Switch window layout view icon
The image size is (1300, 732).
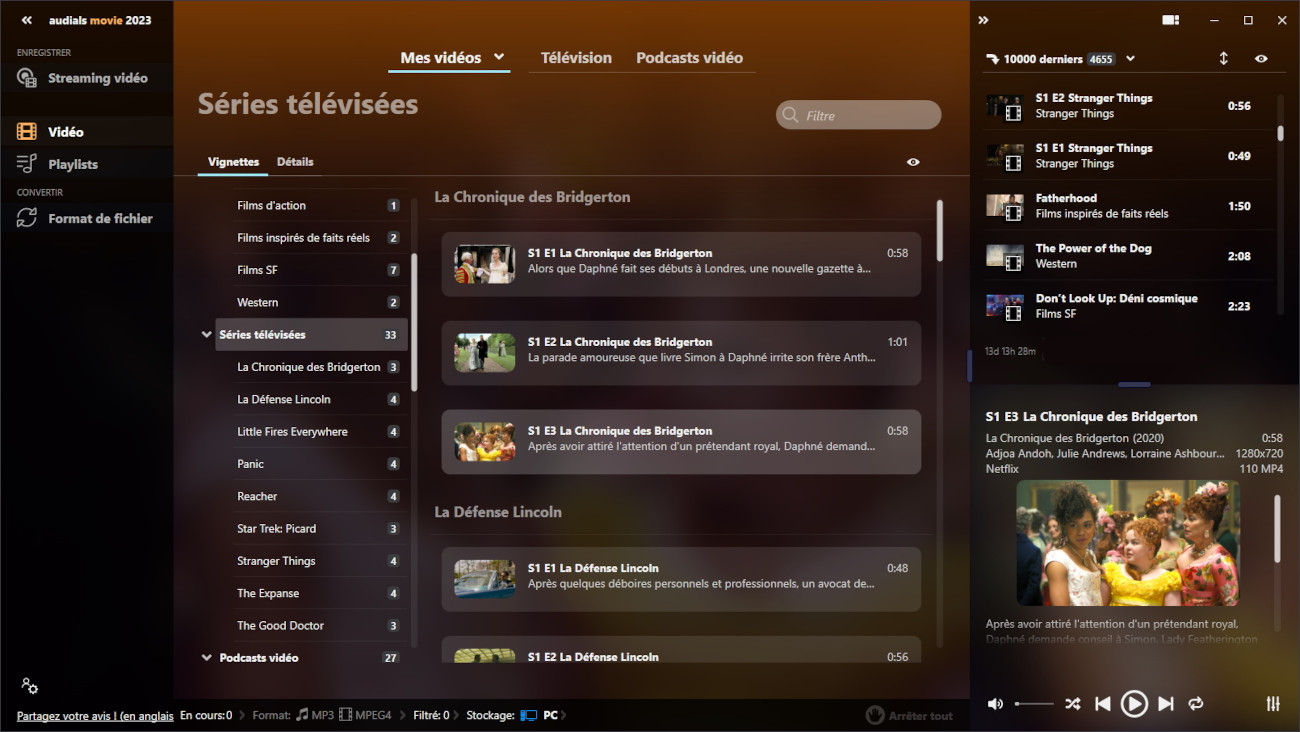click(x=1171, y=20)
